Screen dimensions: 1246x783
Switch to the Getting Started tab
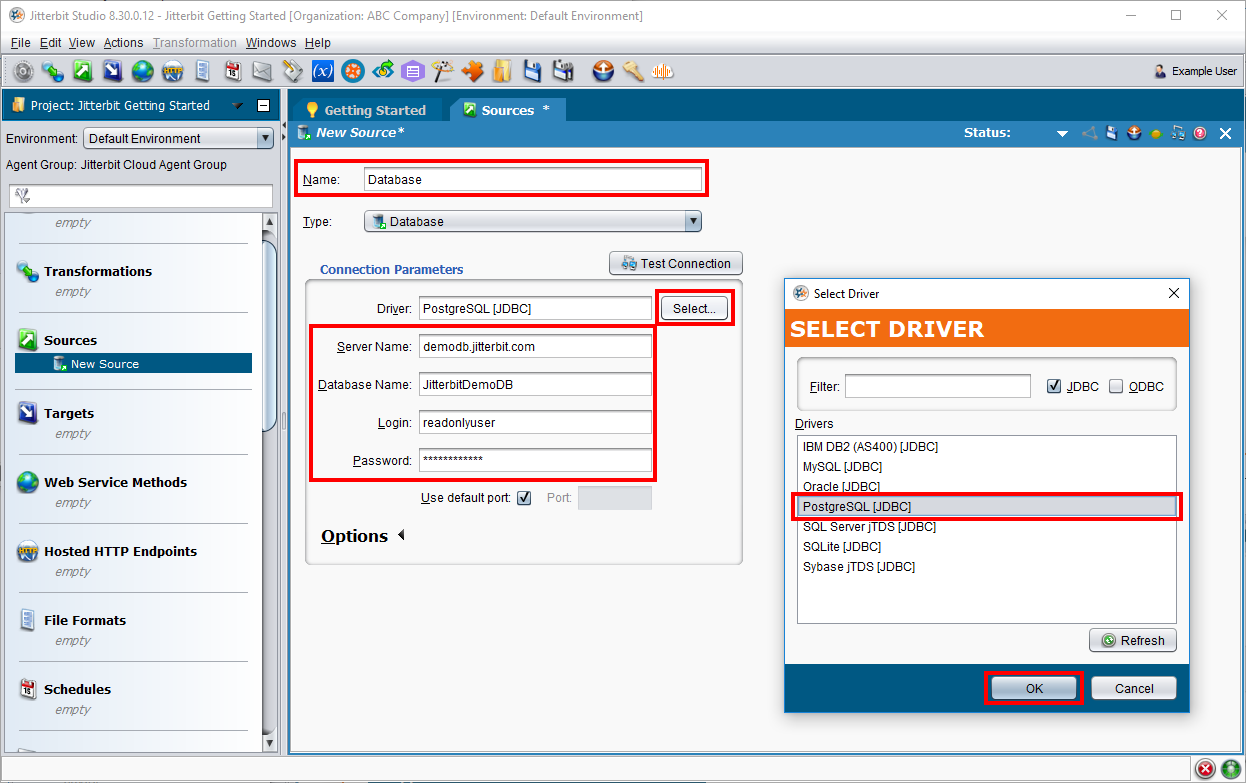point(366,110)
